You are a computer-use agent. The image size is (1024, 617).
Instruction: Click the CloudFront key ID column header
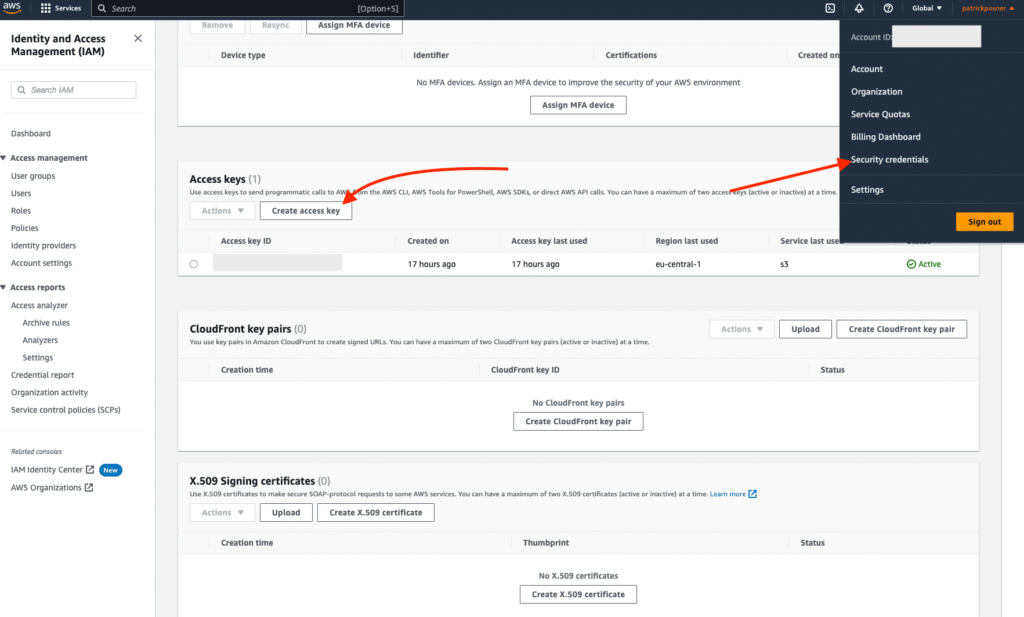tap(525, 370)
